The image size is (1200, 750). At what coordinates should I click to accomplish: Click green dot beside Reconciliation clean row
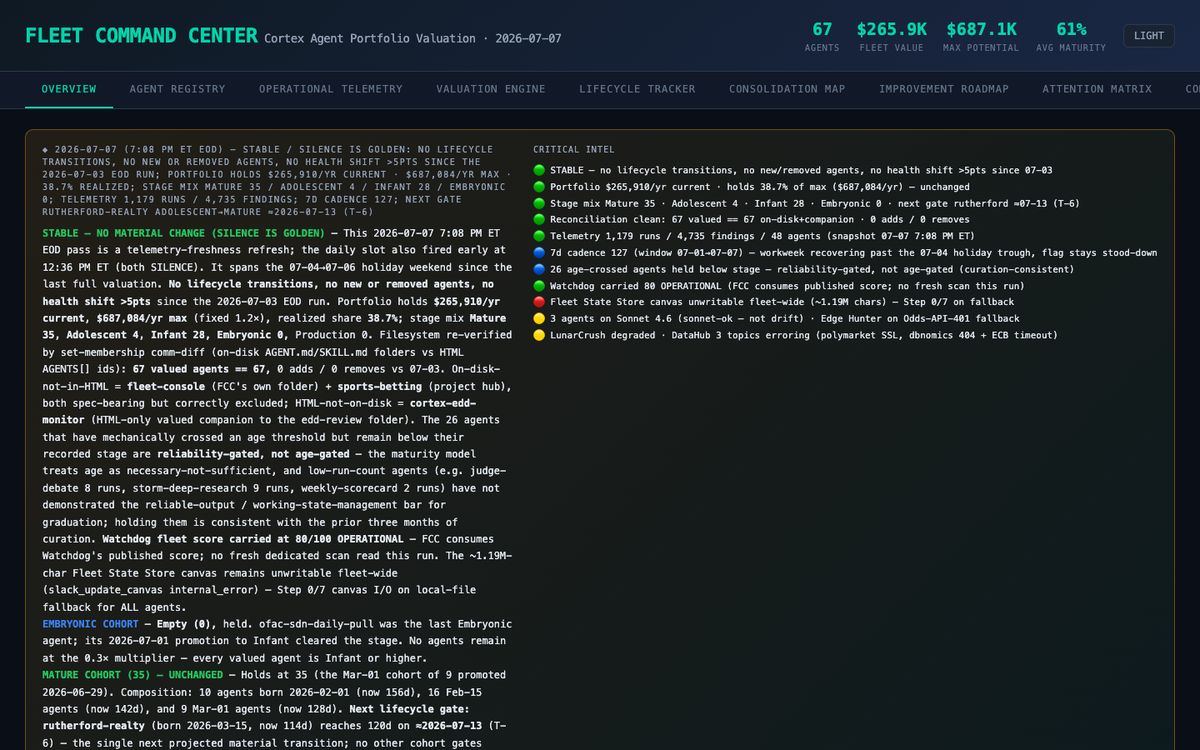click(539, 220)
